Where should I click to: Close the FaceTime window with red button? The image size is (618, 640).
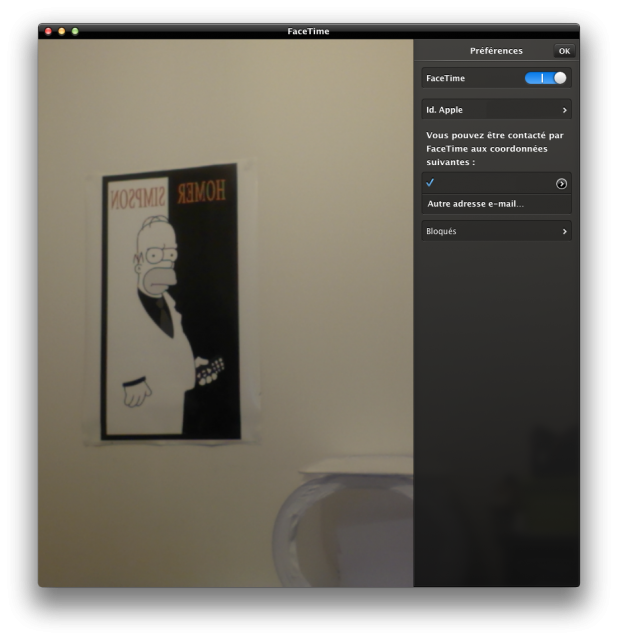(48, 31)
